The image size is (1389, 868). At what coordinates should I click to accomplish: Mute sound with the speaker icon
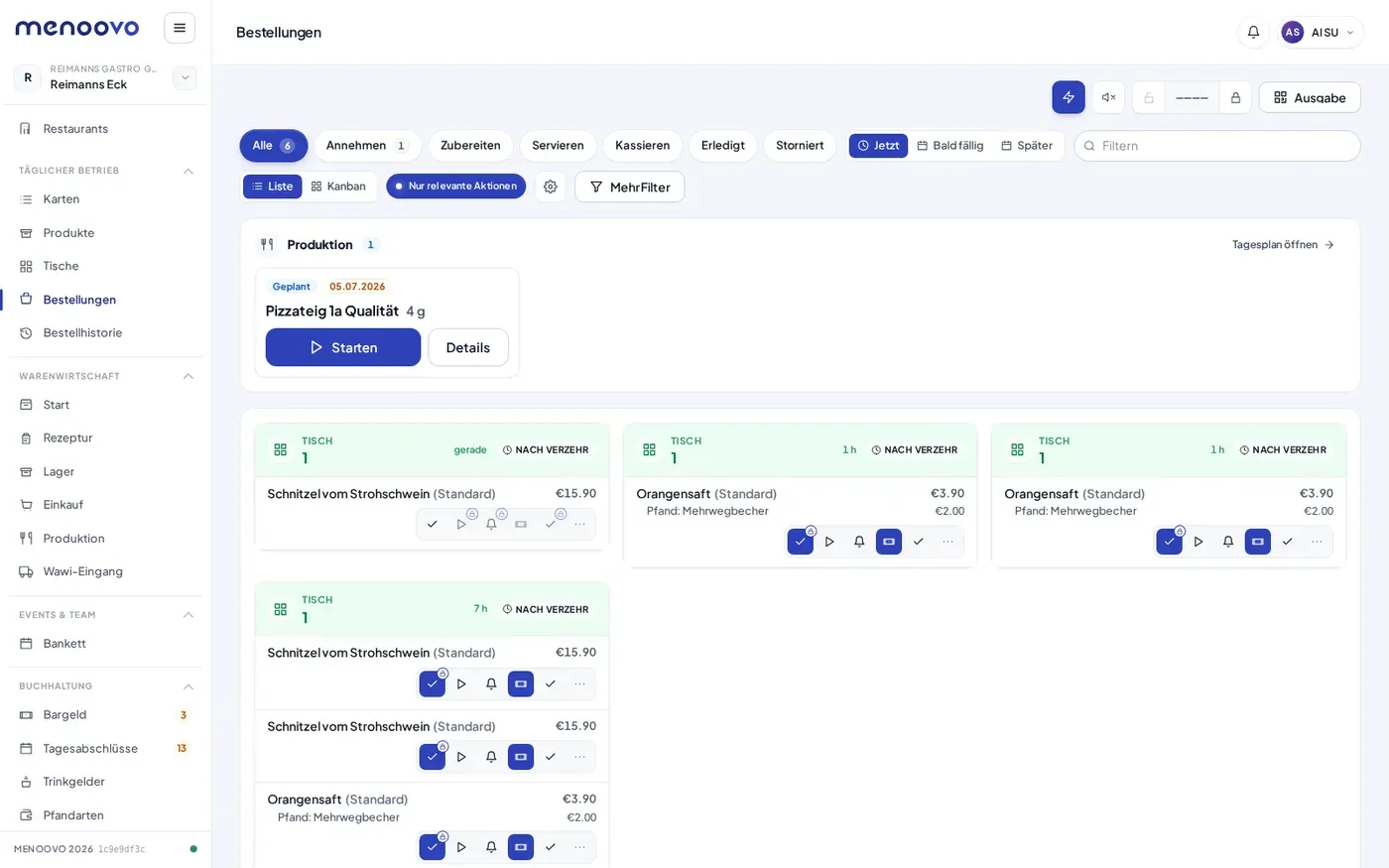pos(1109,97)
